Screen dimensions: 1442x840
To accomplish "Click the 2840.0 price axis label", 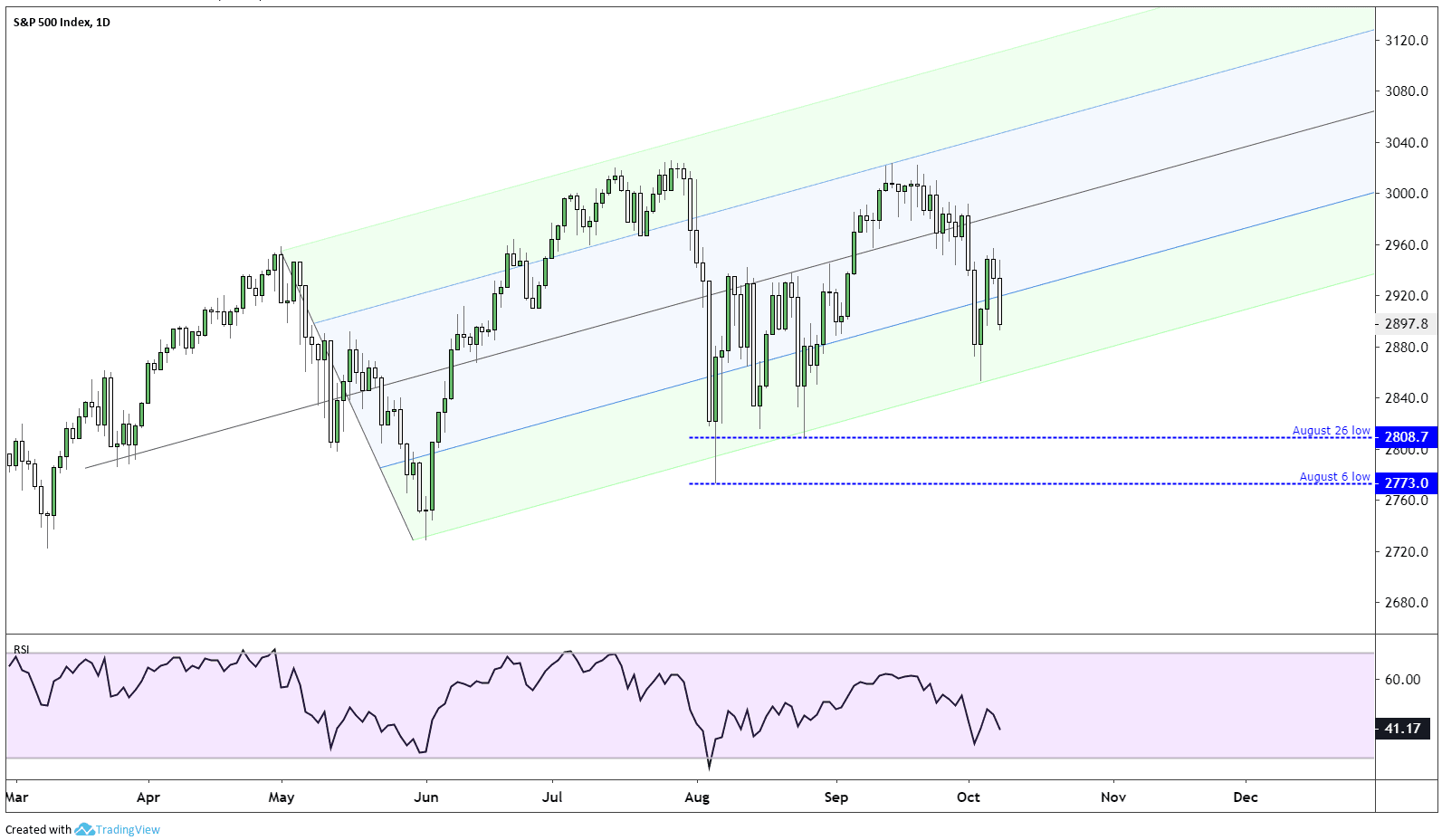I will click(1407, 397).
